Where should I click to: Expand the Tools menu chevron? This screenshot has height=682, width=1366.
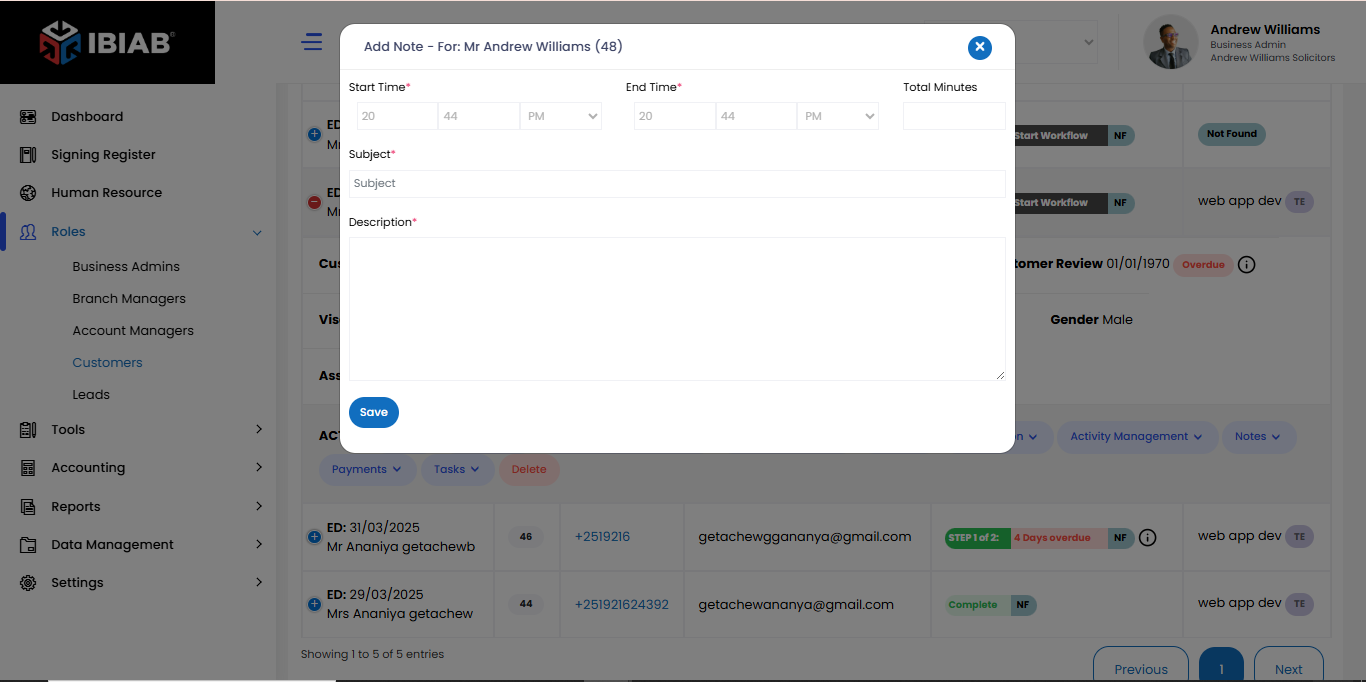[x=259, y=430]
